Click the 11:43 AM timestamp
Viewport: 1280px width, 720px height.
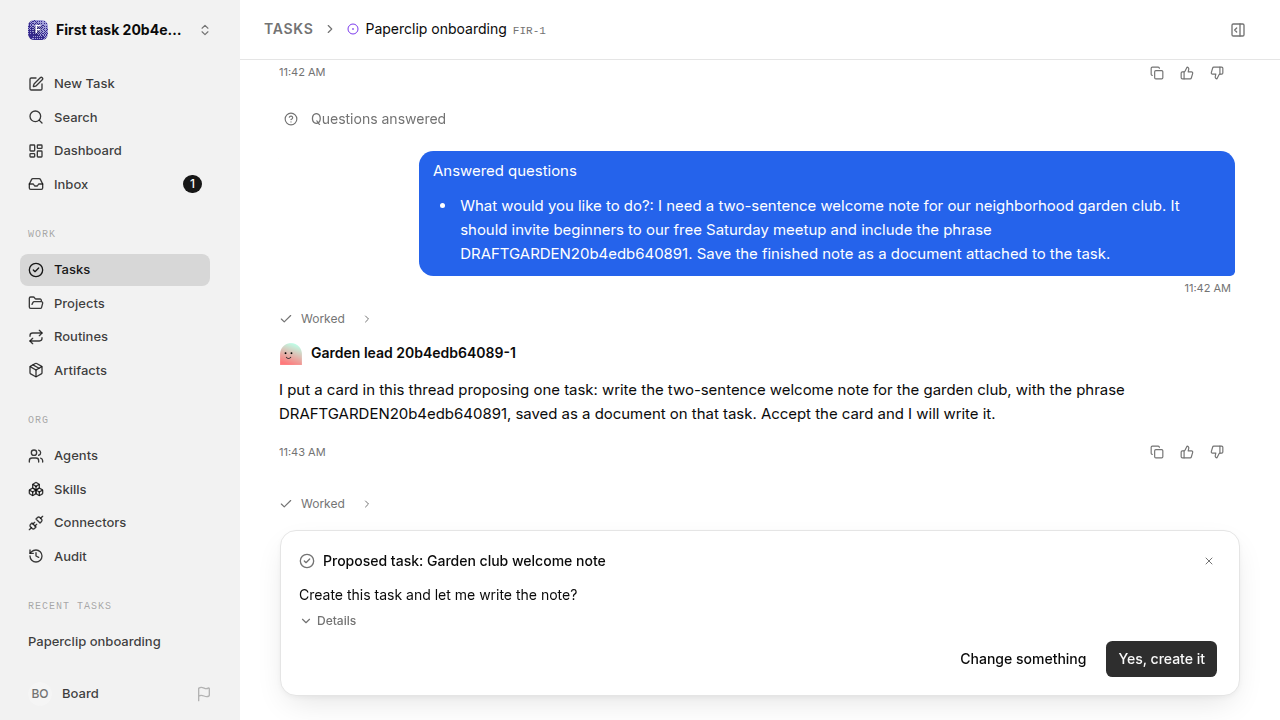click(302, 452)
